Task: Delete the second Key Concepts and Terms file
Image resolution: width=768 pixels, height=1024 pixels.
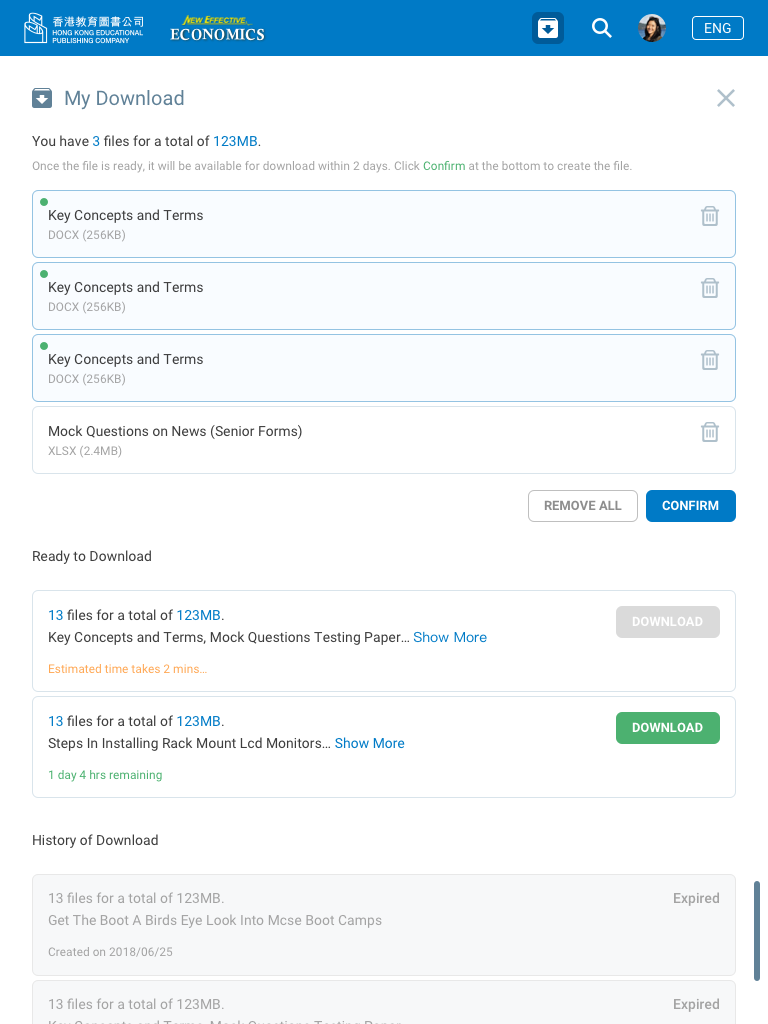Action: (x=709, y=288)
